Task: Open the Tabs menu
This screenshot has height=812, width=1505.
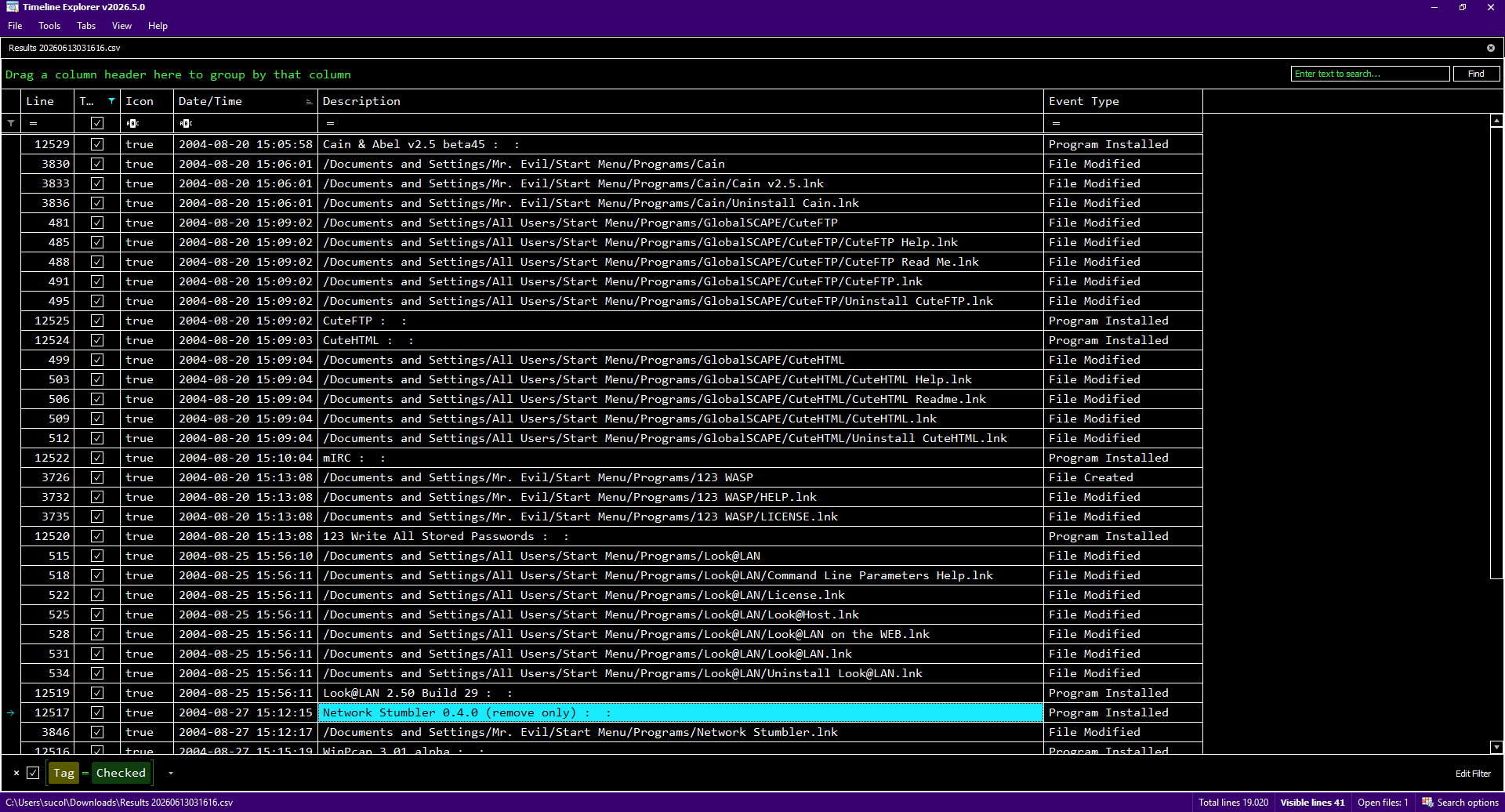Action: coord(86,26)
